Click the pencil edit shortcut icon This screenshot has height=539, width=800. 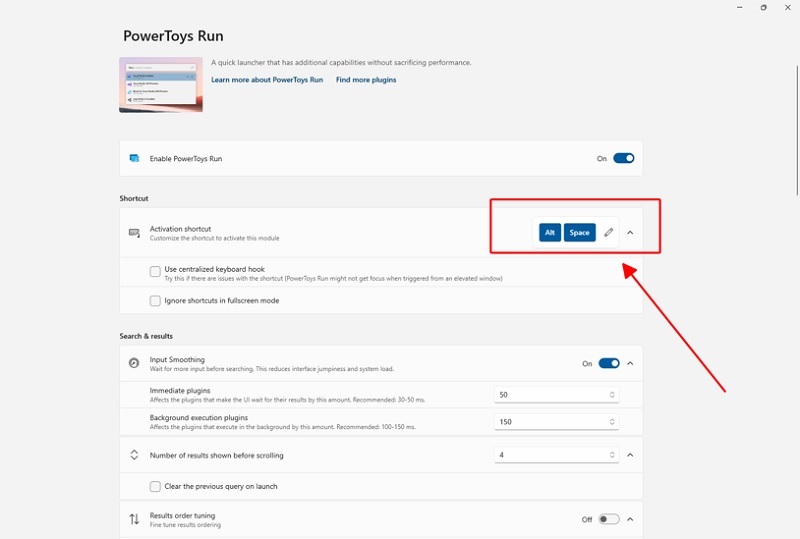(x=608, y=232)
